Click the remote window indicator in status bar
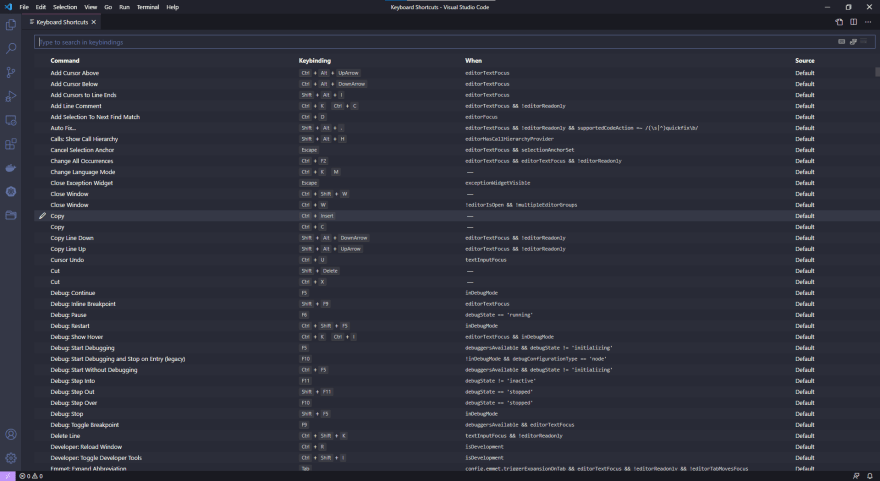 pos(8,476)
